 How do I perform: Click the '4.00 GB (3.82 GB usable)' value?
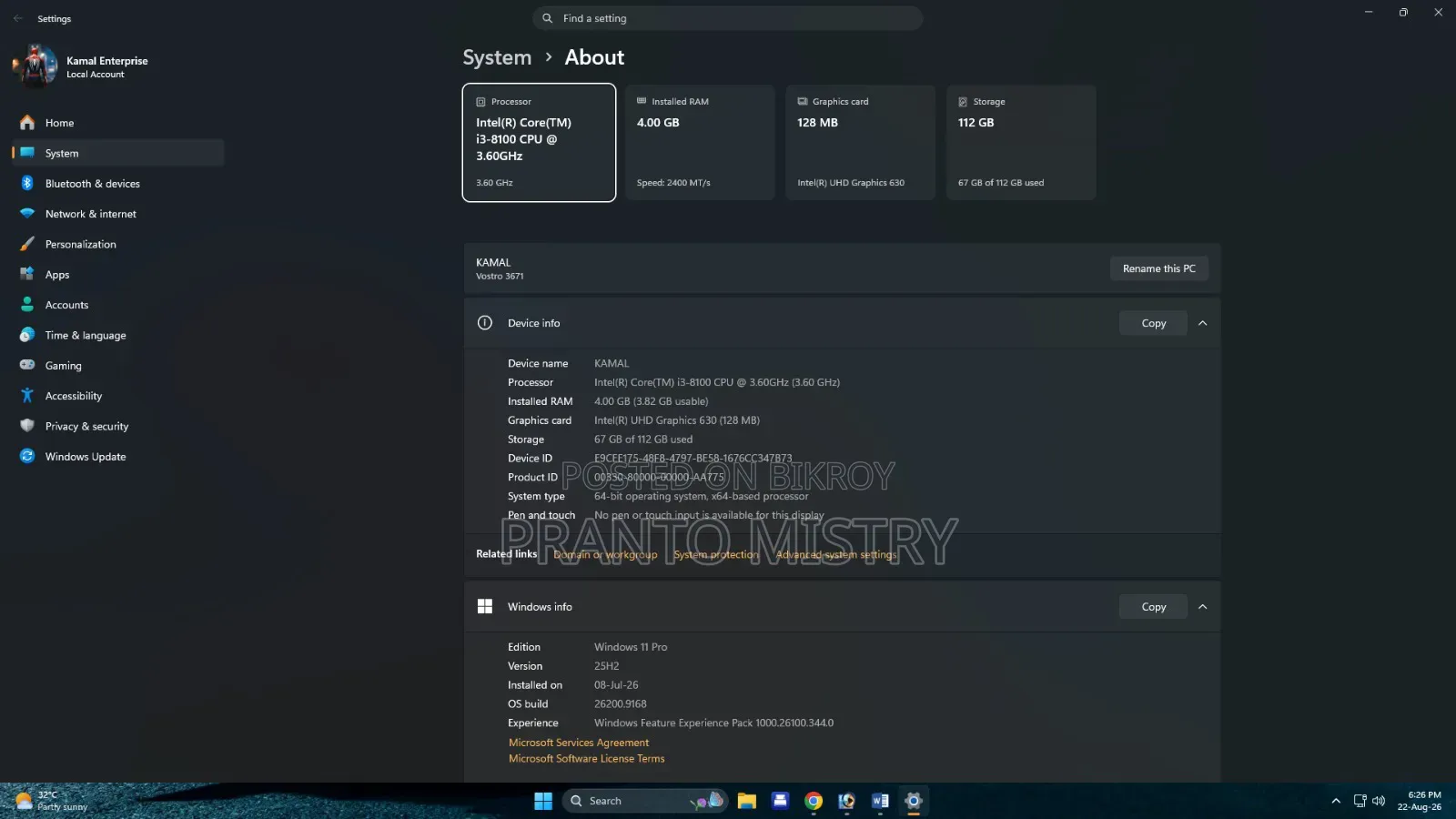tap(652, 401)
